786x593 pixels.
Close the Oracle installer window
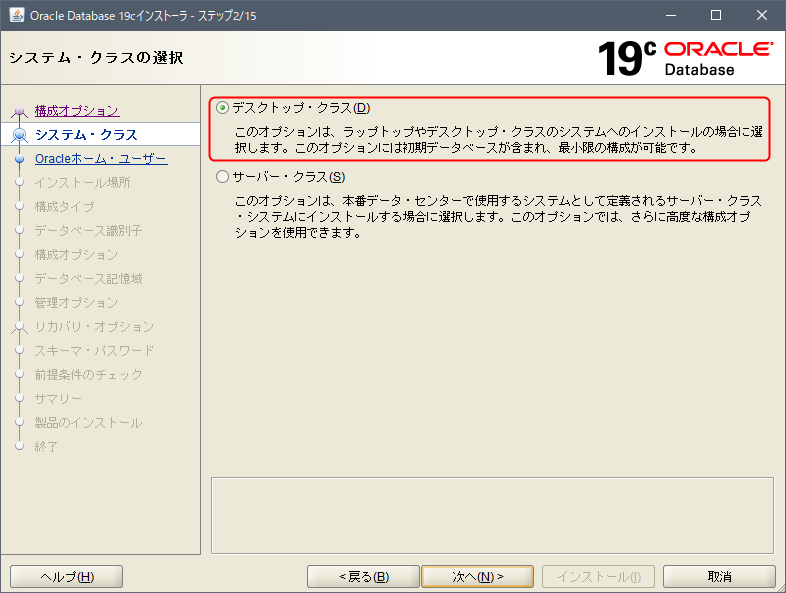[761, 15]
